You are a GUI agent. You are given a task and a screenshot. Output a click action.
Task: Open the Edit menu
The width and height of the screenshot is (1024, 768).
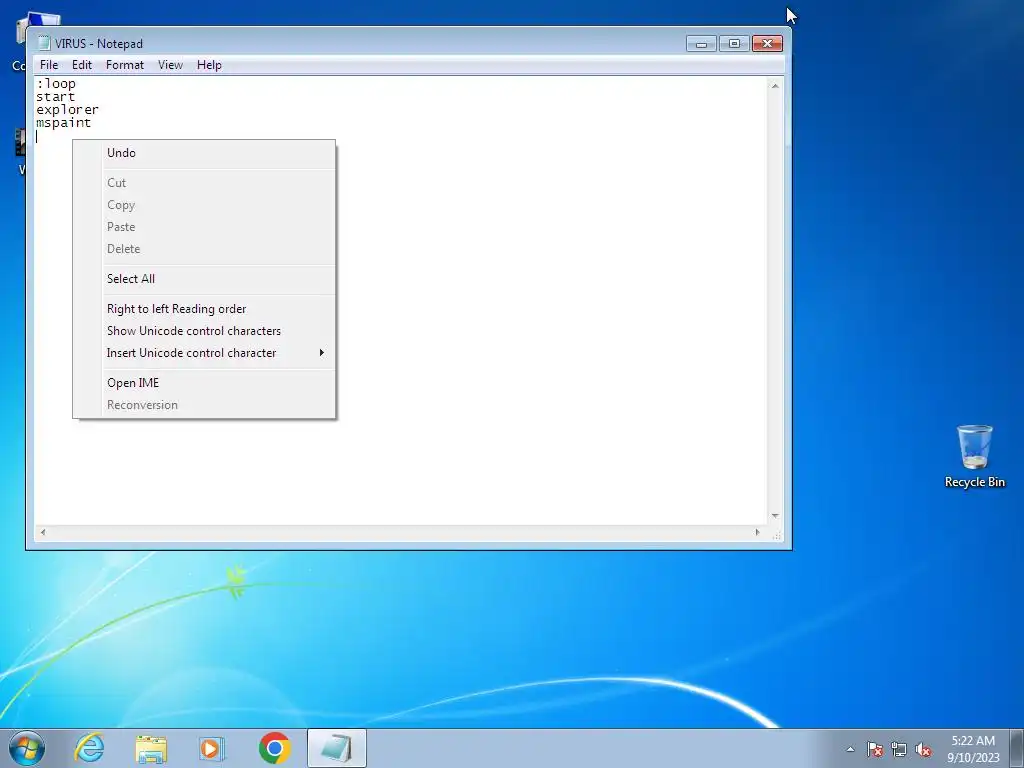pyautogui.click(x=82, y=65)
